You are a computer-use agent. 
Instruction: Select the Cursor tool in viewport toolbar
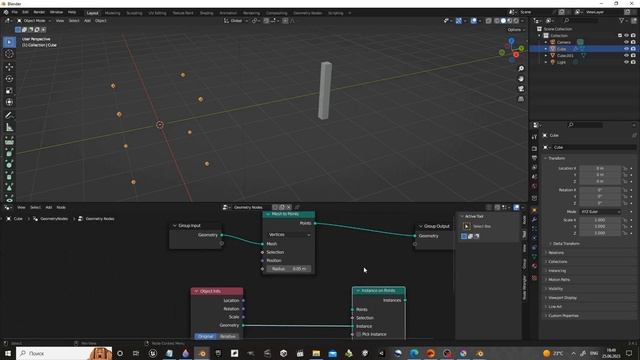pyautogui.click(x=9, y=54)
